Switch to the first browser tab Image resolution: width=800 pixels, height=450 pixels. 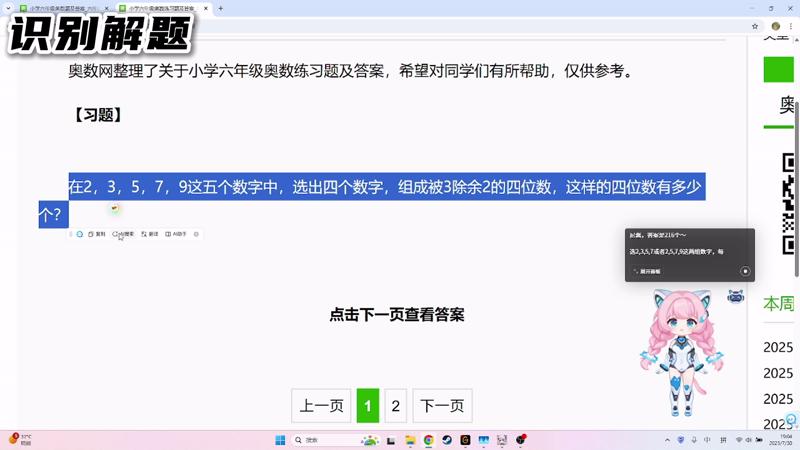[x=64, y=9]
